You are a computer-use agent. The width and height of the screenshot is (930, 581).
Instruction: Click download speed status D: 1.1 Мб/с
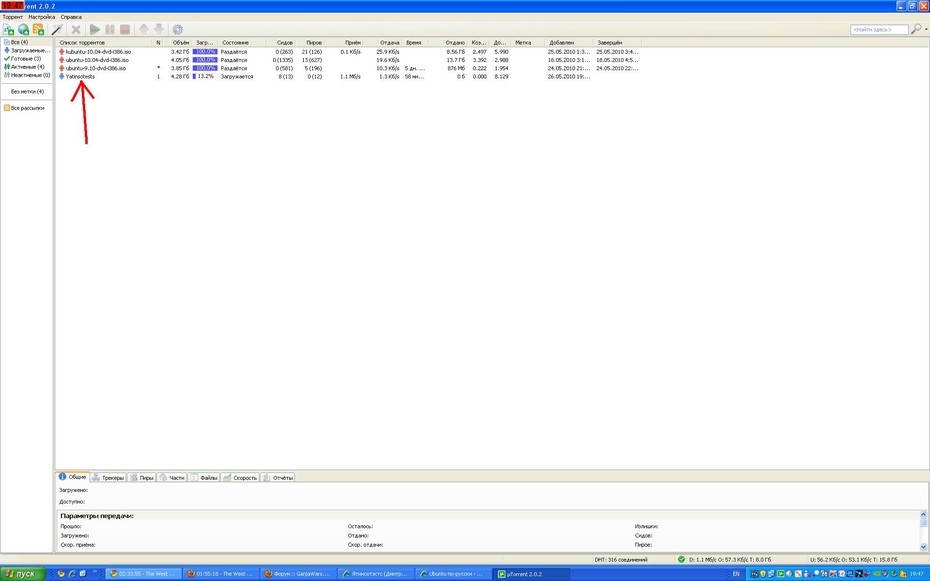coord(730,560)
